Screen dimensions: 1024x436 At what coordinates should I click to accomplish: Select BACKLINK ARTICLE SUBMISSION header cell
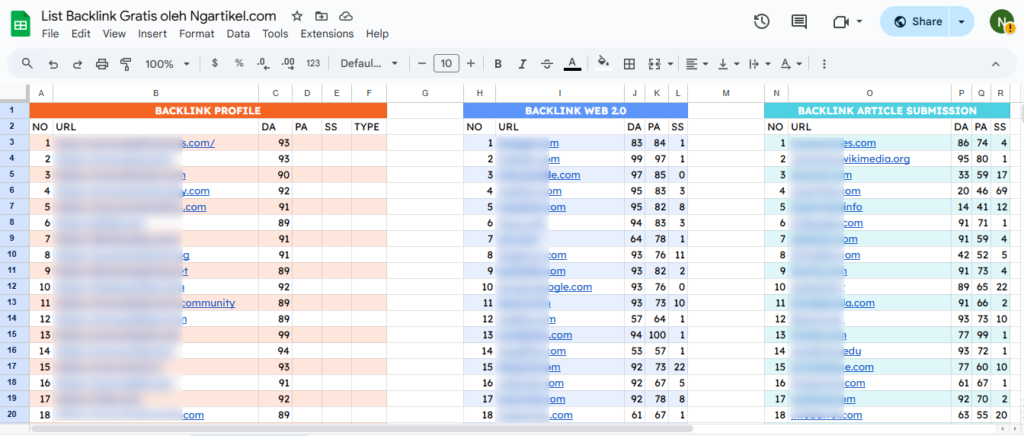(888, 110)
